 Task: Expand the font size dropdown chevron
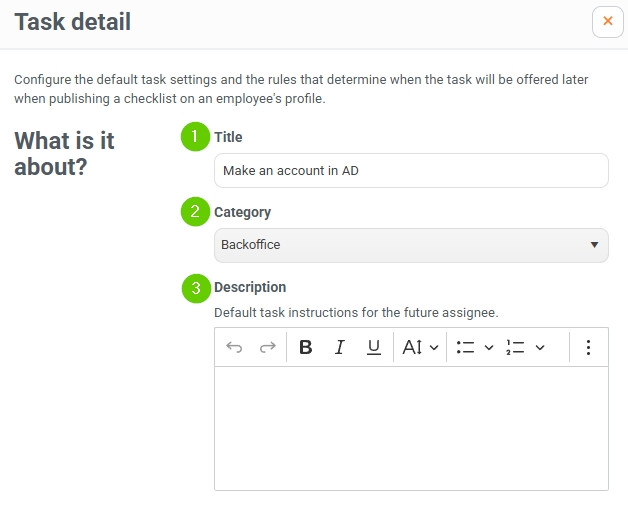(434, 347)
